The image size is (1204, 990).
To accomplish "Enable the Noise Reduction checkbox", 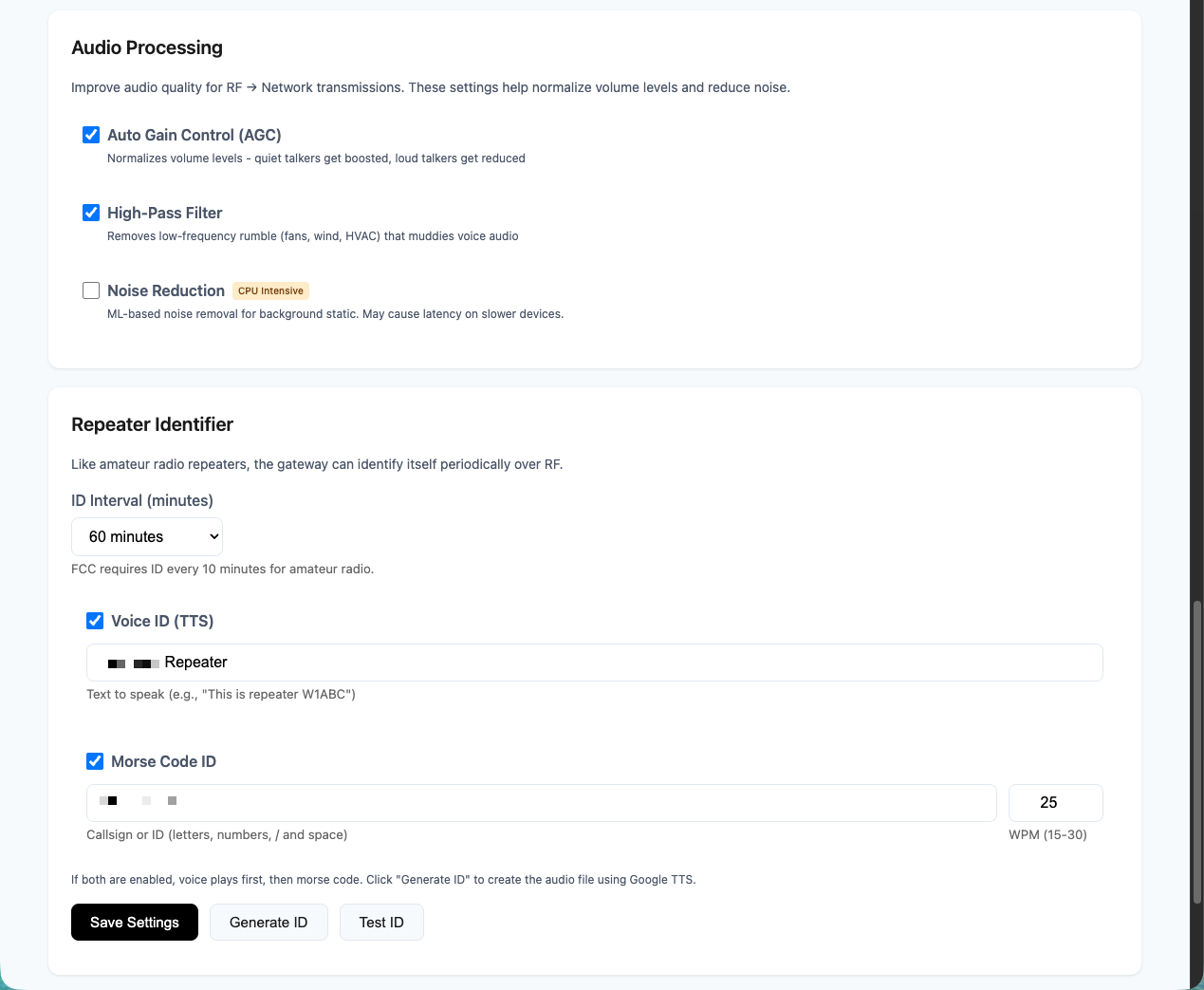I will [91, 290].
